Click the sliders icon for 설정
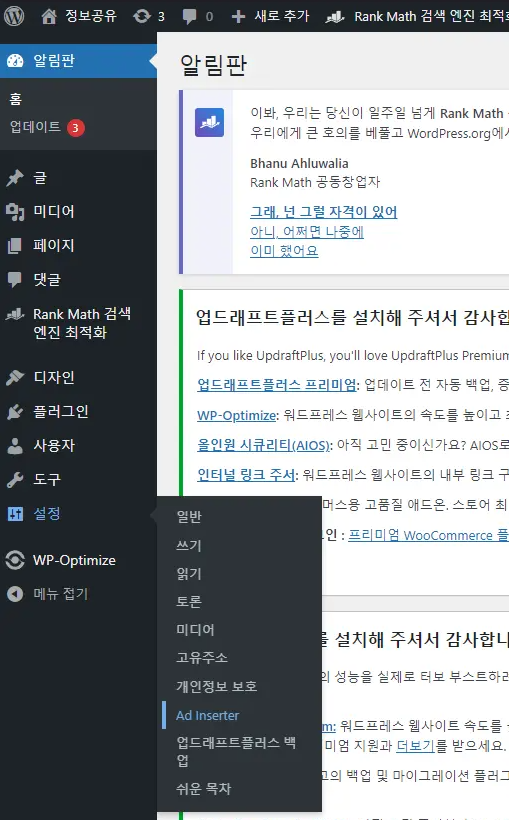Image resolution: width=510 pixels, height=820 pixels. 15,514
